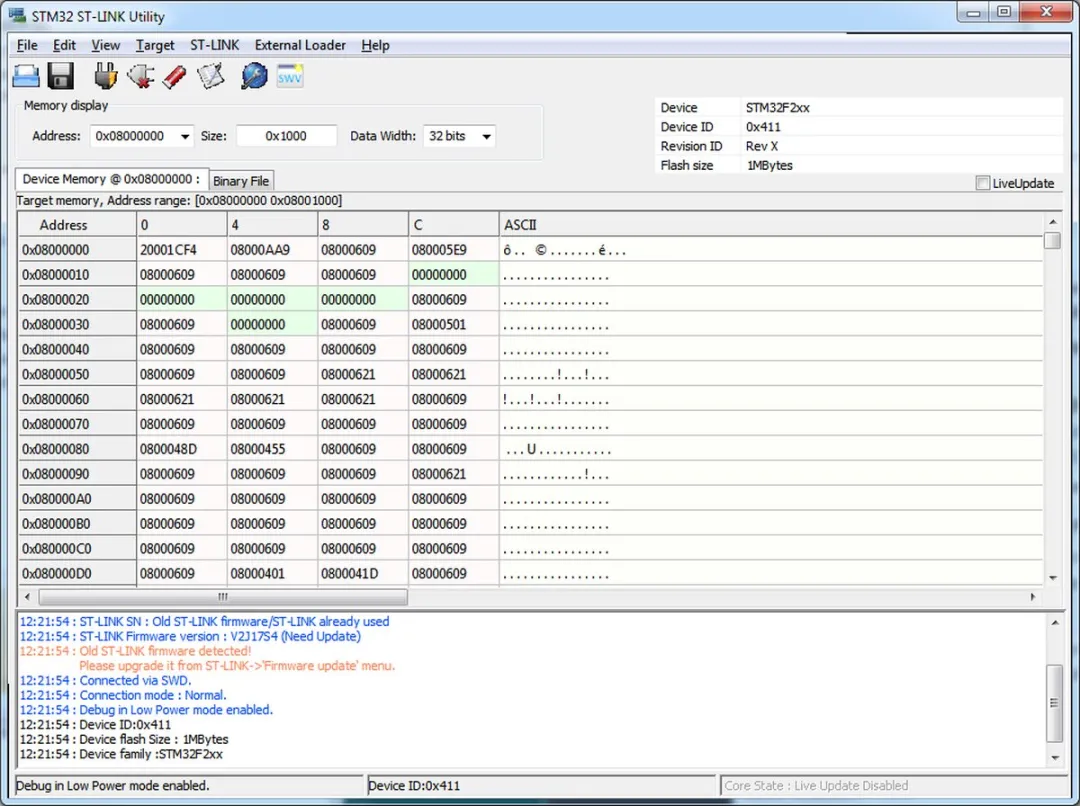
Task: Expand the Address dropdown arrow
Action: pos(185,136)
